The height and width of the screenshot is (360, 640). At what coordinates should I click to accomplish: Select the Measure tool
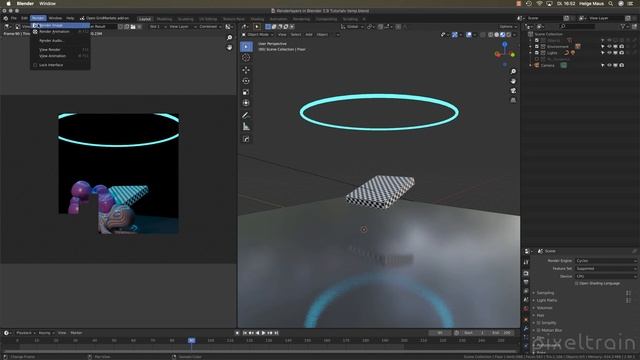(246, 127)
